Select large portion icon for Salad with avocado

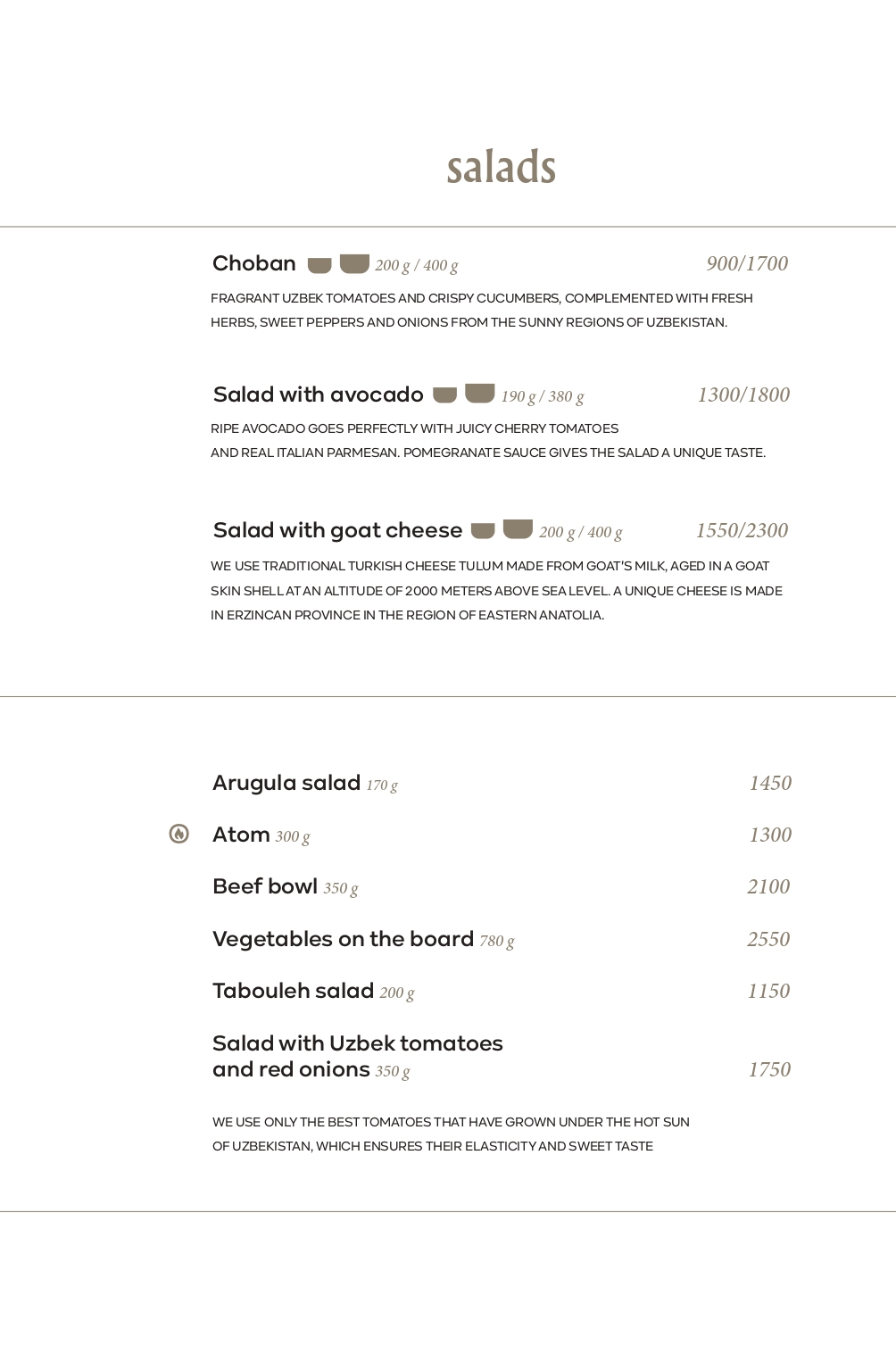(480, 394)
